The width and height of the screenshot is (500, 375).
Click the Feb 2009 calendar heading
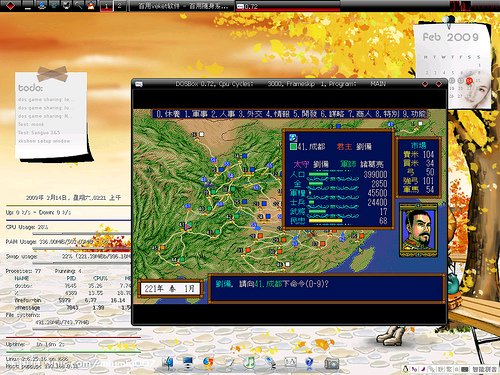450,37
